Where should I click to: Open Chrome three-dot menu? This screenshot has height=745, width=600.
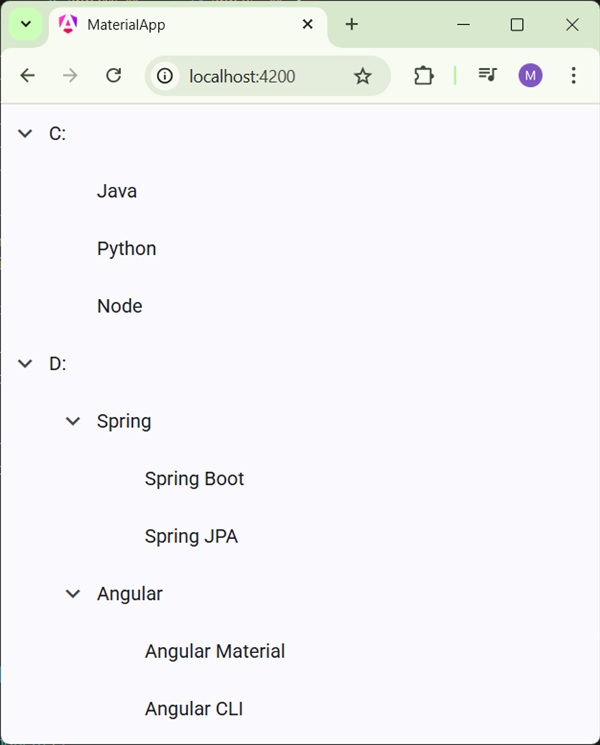[x=573, y=76]
